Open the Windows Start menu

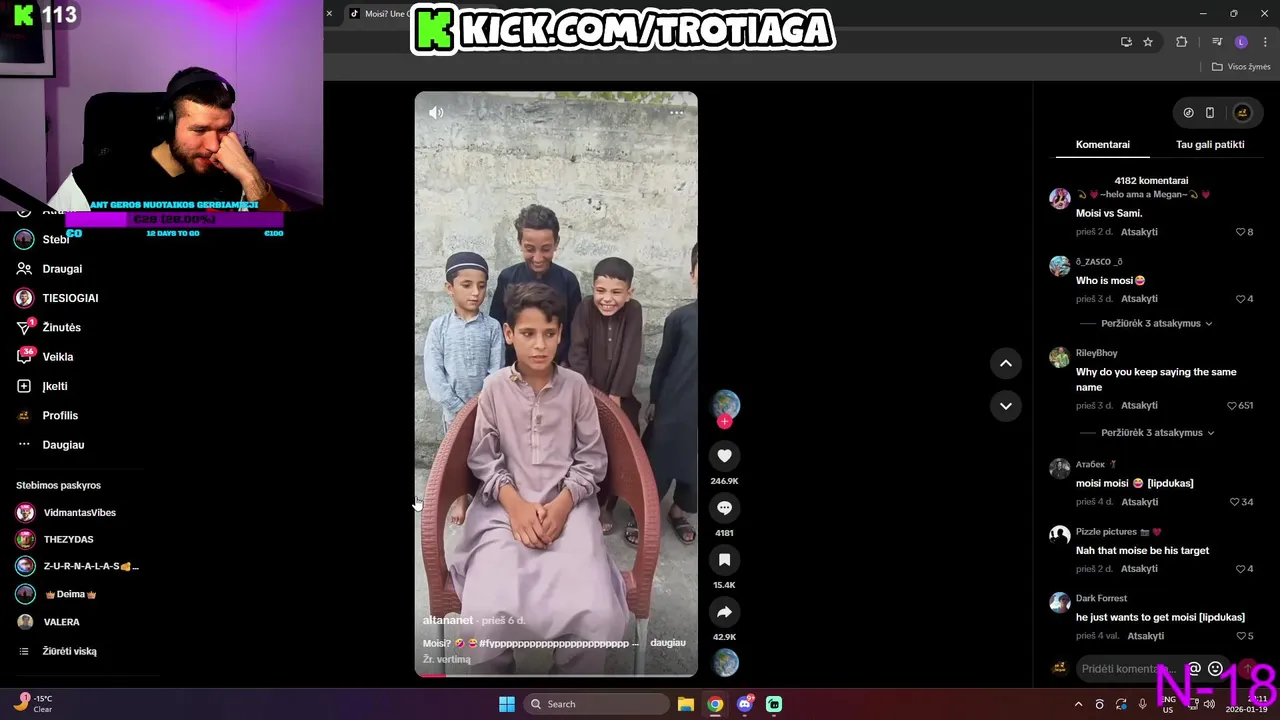[x=507, y=704]
